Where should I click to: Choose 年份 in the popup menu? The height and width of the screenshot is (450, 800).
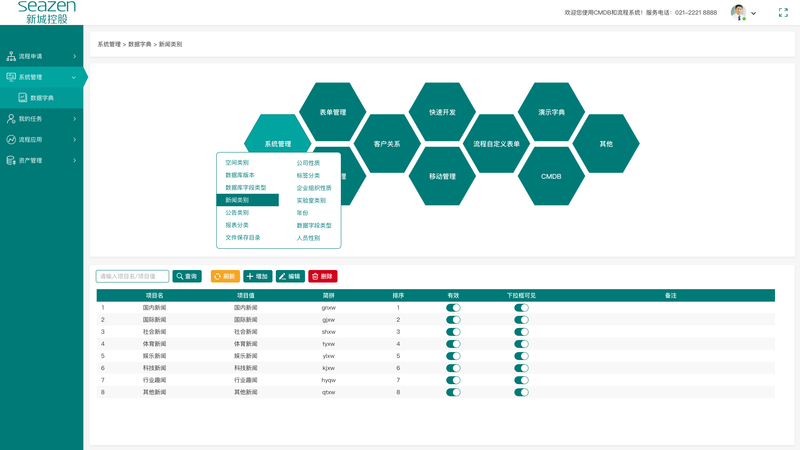[x=303, y=213]
